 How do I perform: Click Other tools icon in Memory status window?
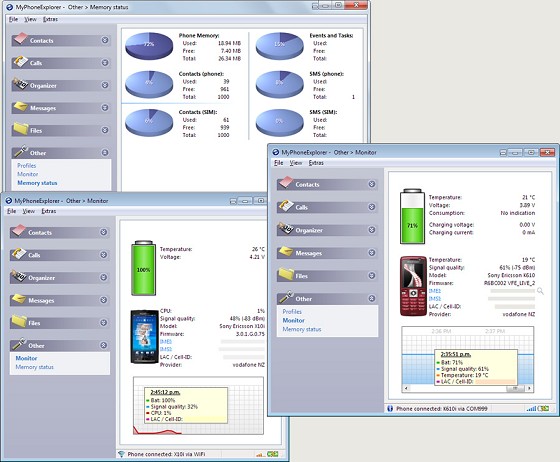[20, 151]
